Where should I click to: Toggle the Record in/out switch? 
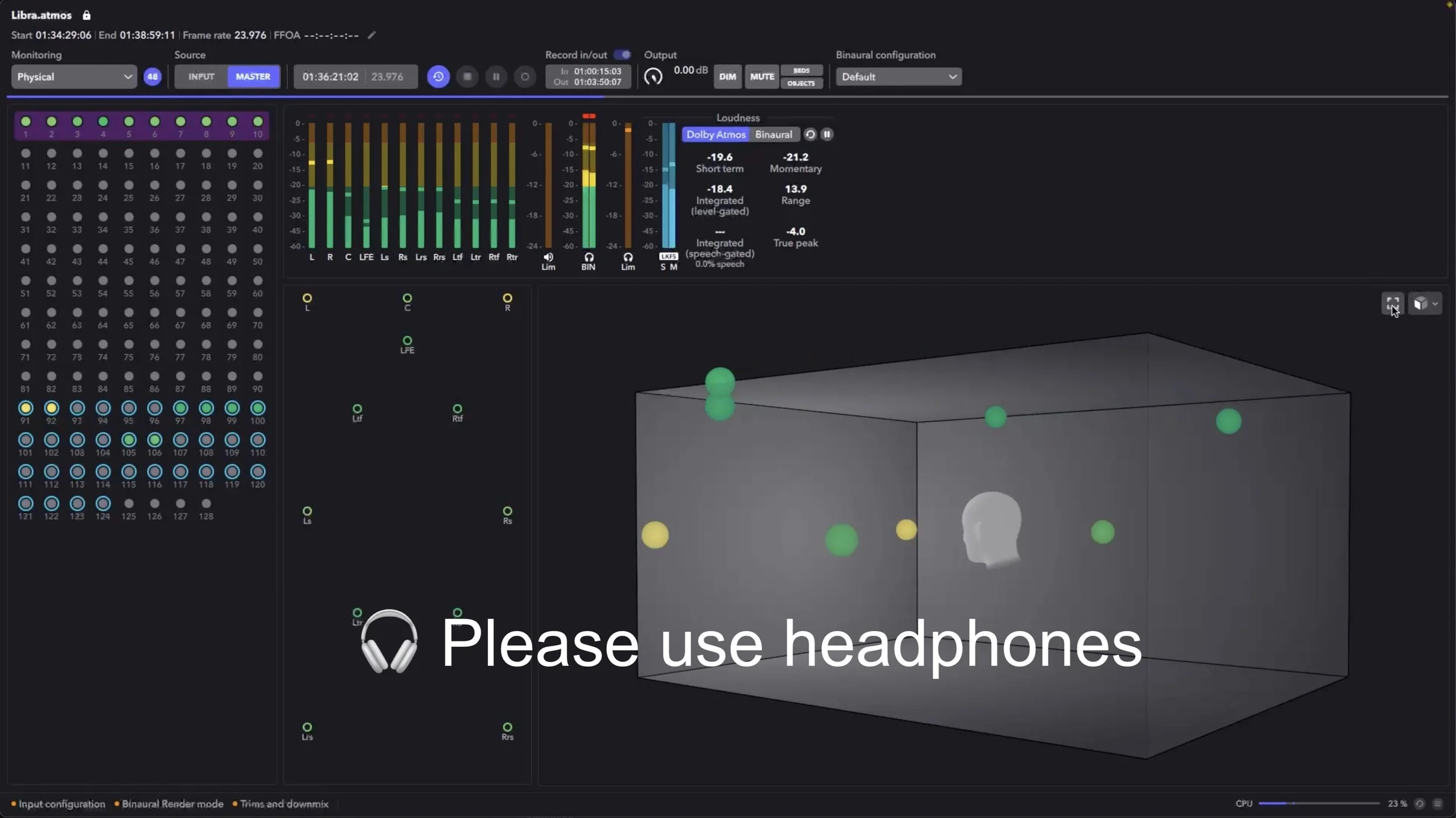622,55
